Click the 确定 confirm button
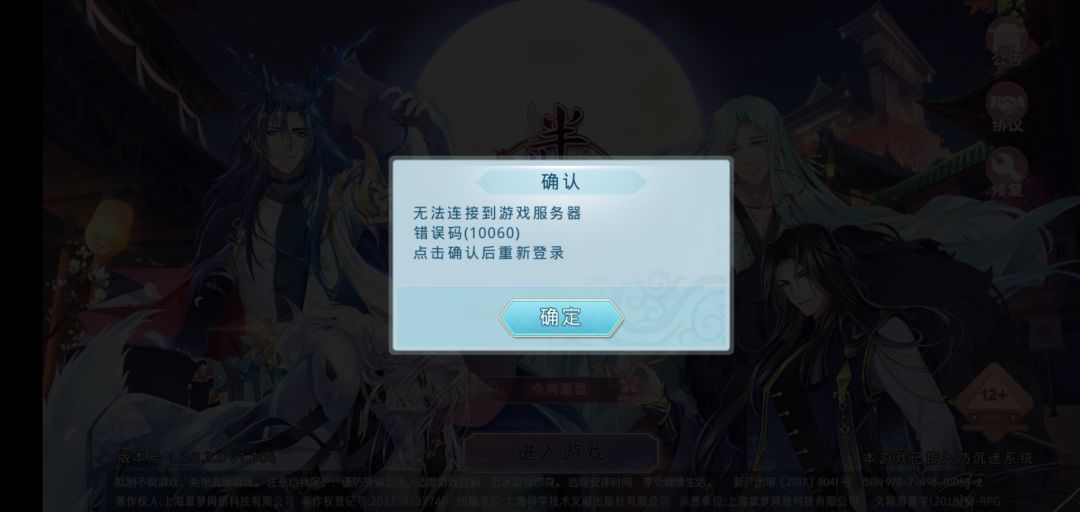The image size is (1080, 512). (x=561, y=318)
